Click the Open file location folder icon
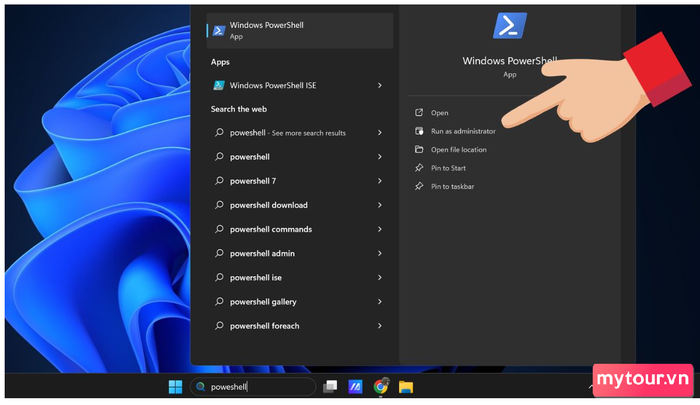The image size is (700, 405). [419, 149]
